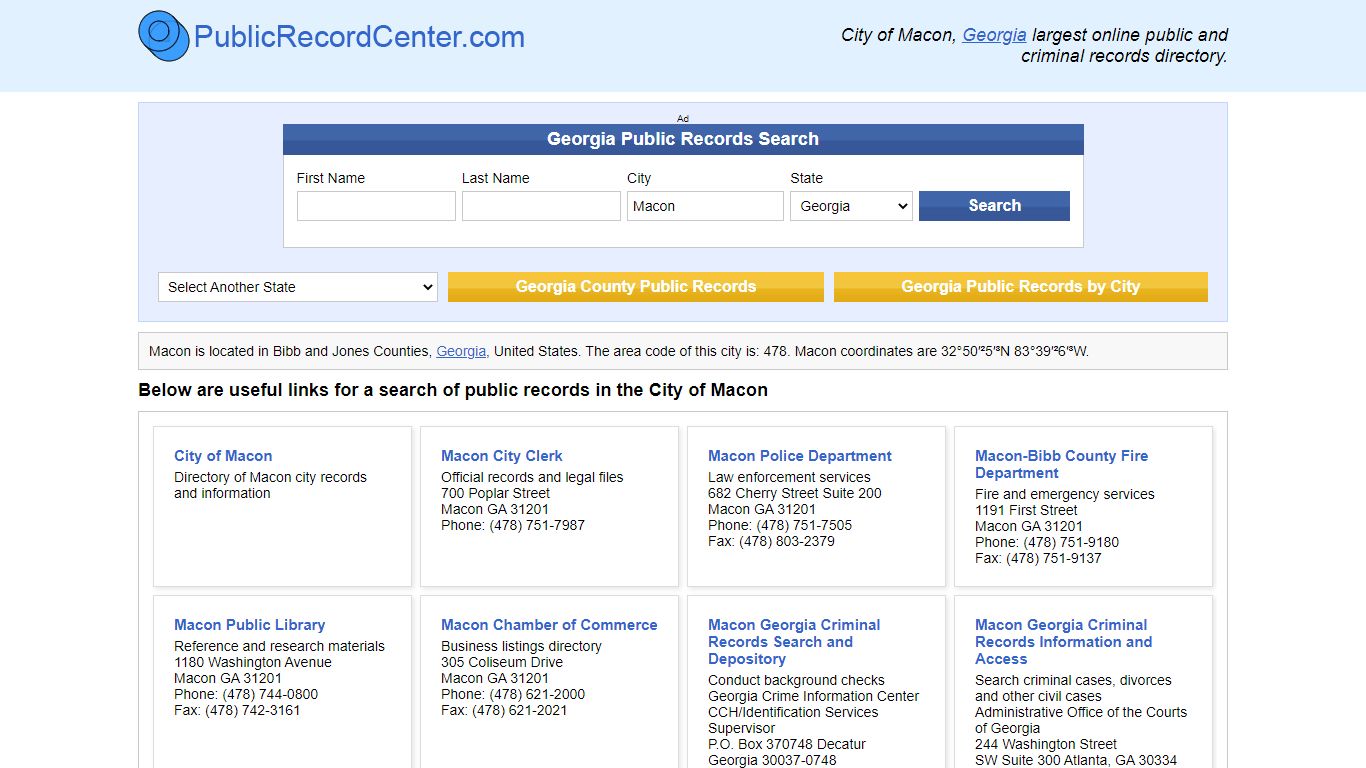1366x768 pixels.
Task: Expand the Select Another State dropdown
Action: pos(298,287)
